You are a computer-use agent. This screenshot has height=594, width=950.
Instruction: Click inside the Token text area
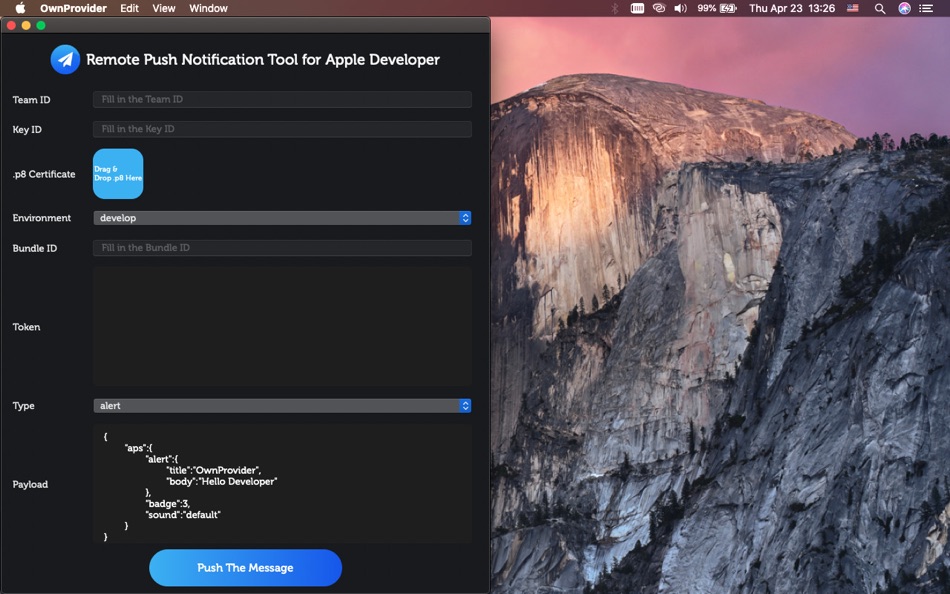coord(282,327)
